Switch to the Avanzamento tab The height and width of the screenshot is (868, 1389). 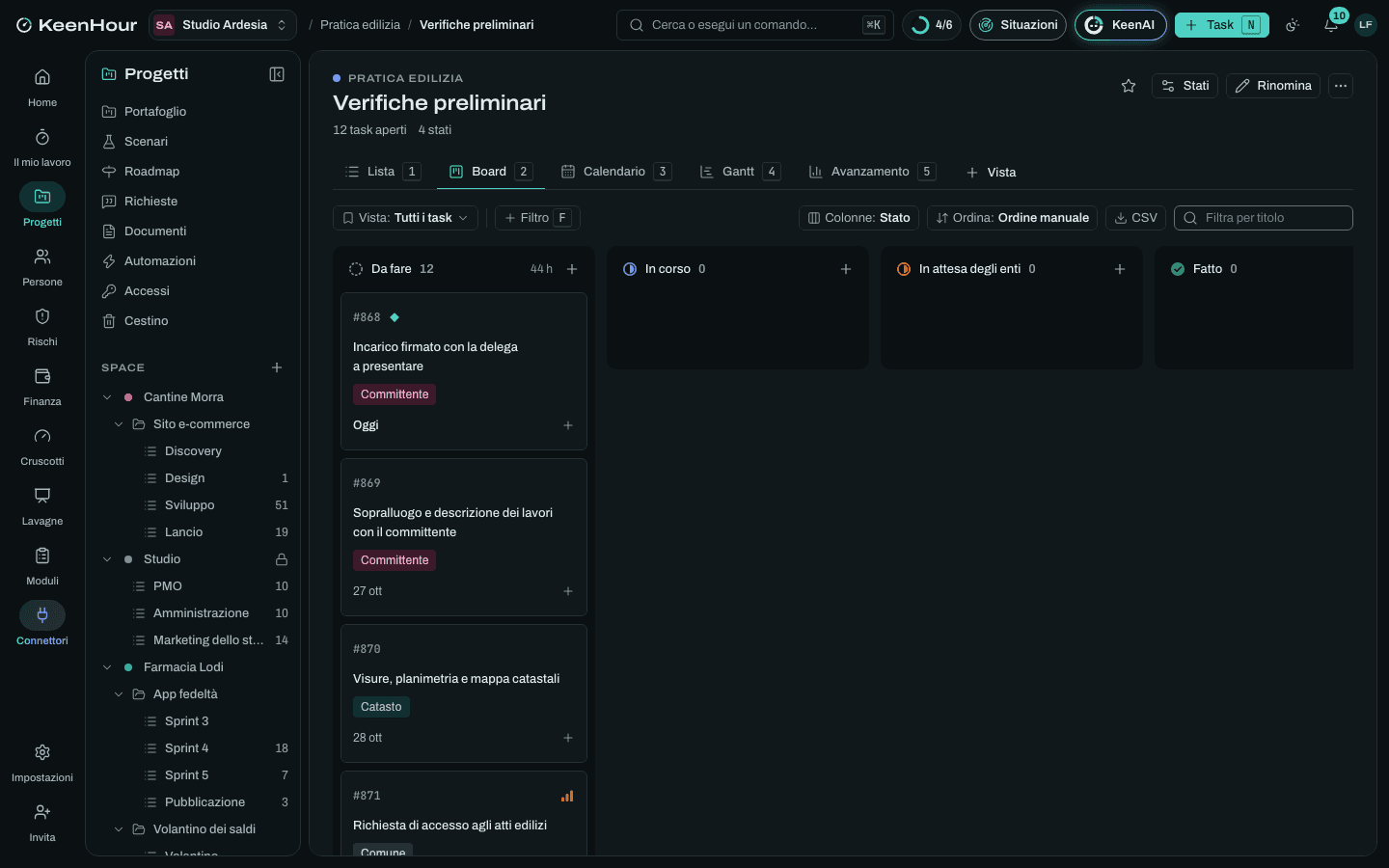(x=871, y=172)
